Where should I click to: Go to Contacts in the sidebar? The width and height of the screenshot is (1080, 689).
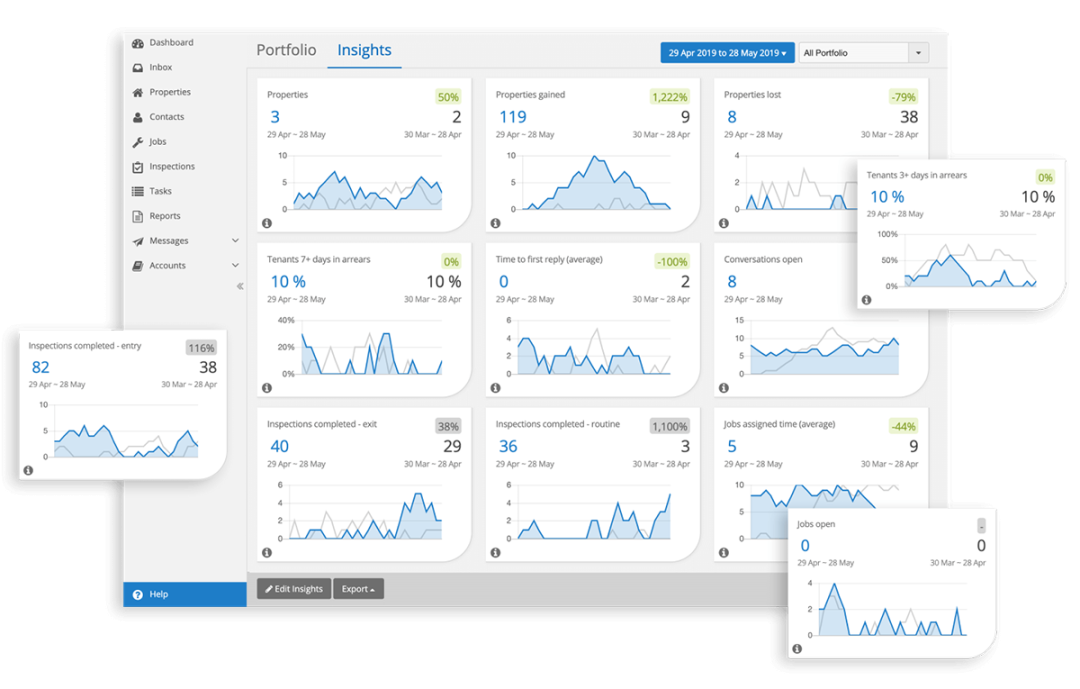point(167,117)
